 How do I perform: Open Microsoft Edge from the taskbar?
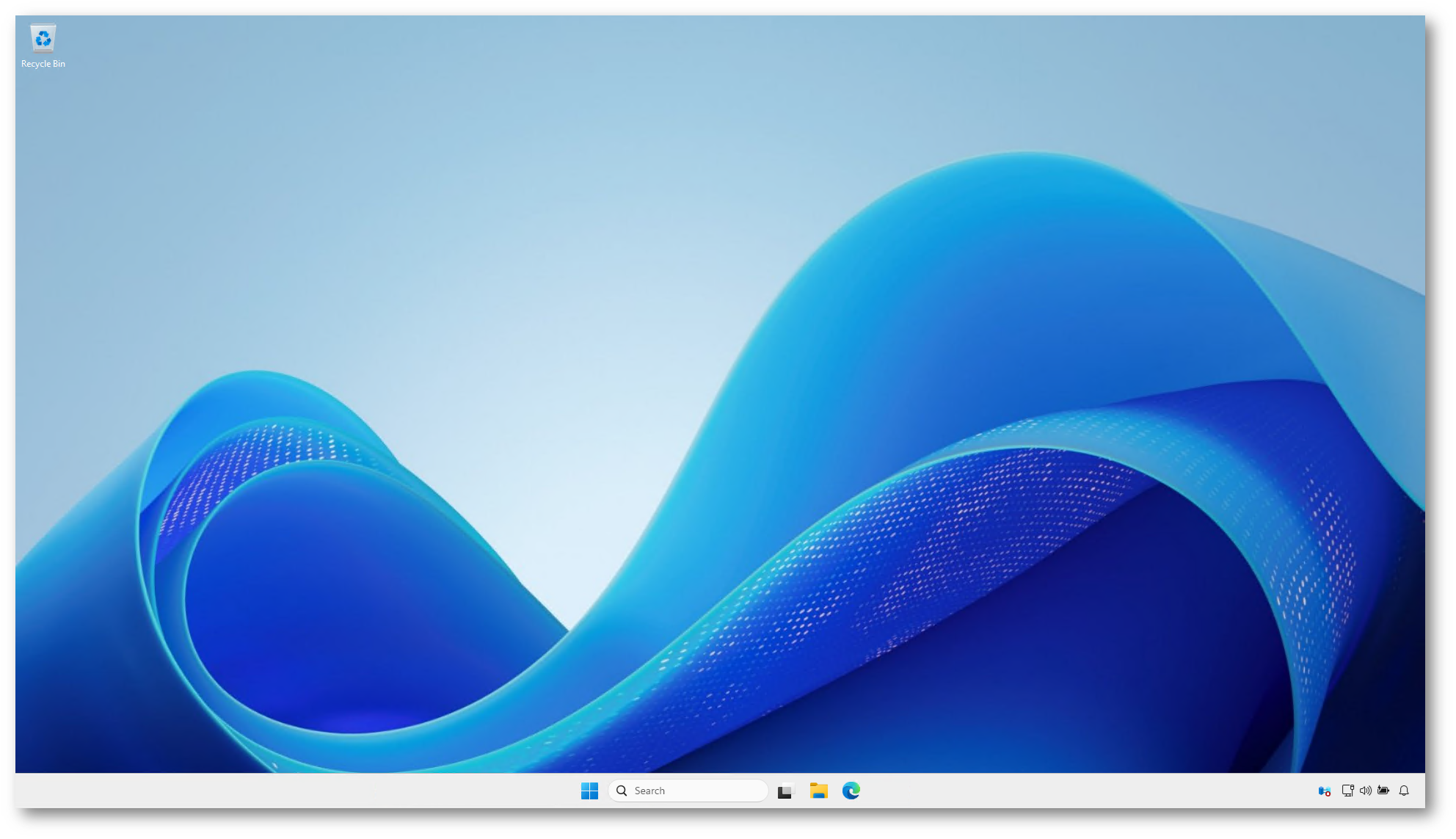(x=851, y=791)
